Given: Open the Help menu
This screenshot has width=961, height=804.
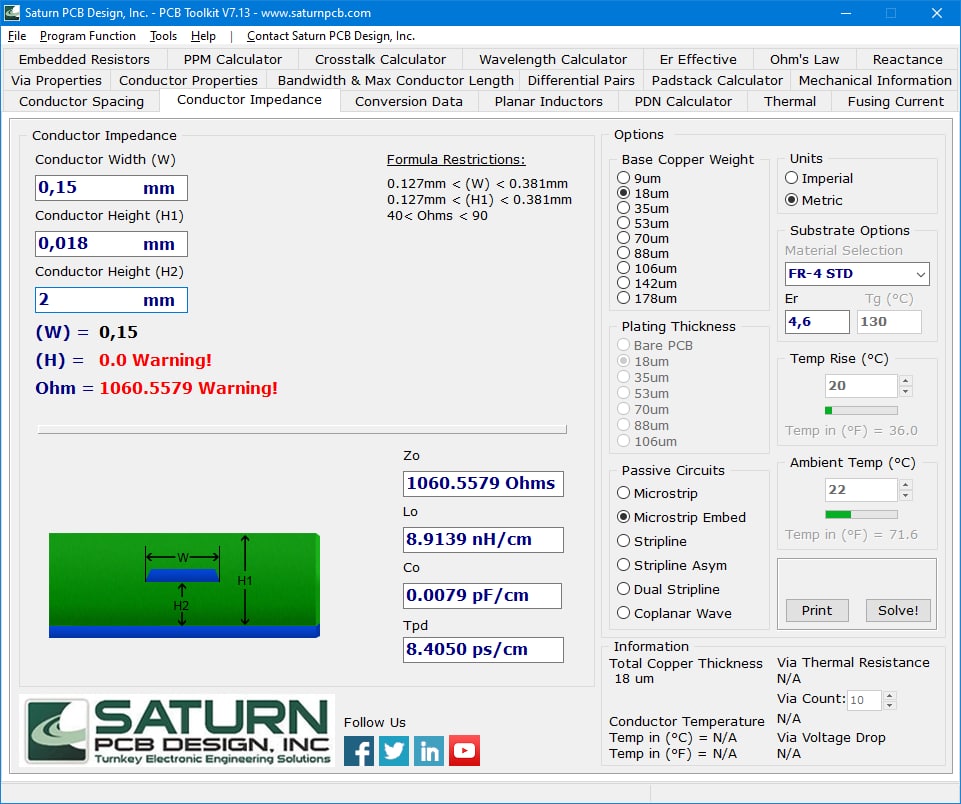Looking at the screenshot, I should click(x=203, y=36).
